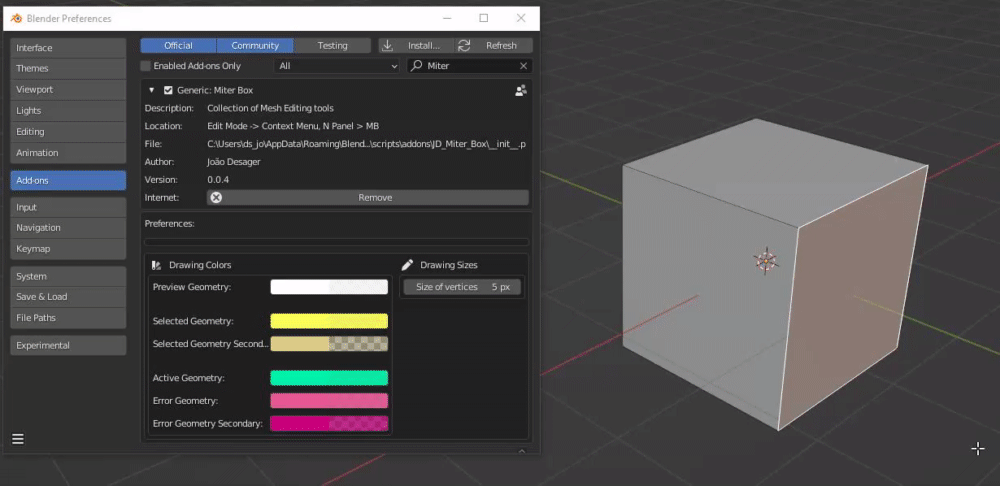Click the Drawing Colors heading
The width and height of the screenshot is (1000, 486).
click(x=200, y=265)
